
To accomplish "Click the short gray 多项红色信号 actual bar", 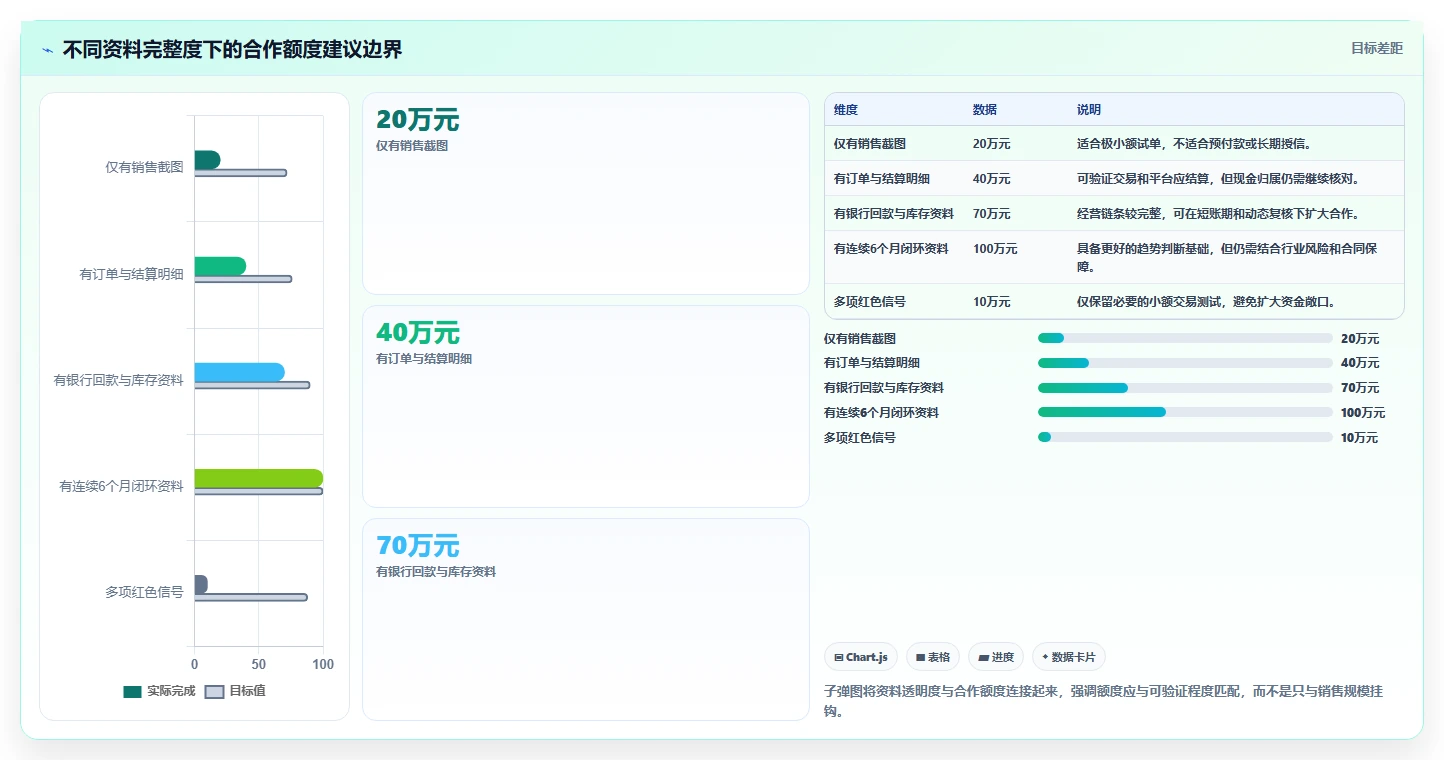I will [x=201, y=584].
